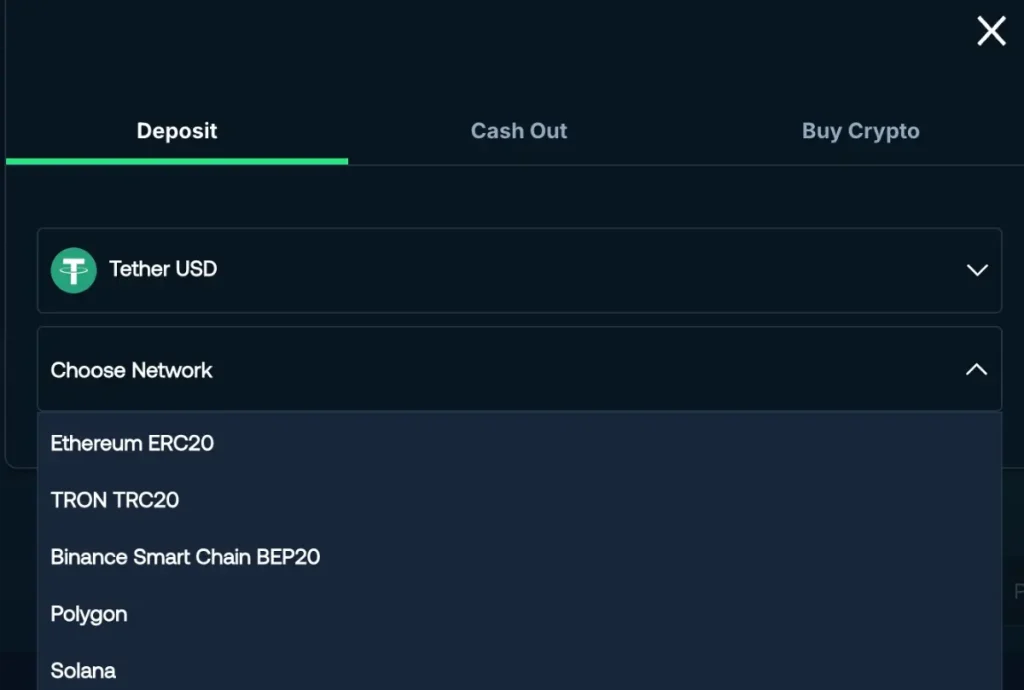Click the word ERC20 in the first option
This screenshot has height=690, width=1024.
pos(181,443)
